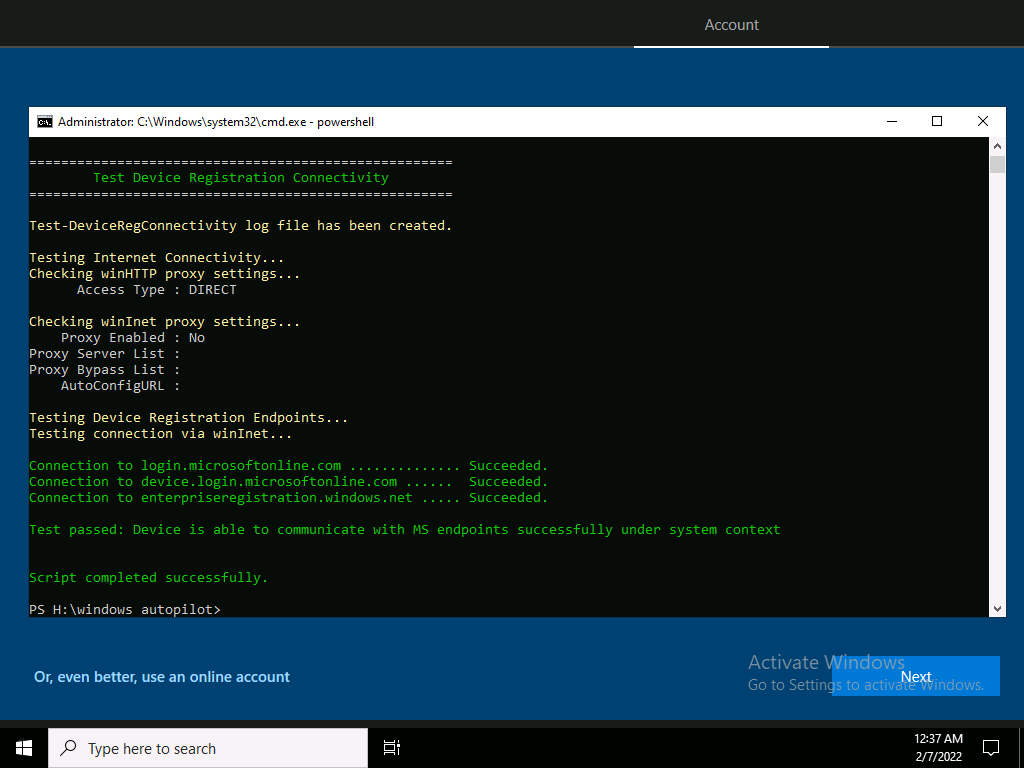Open the Windows Start menu
1024x768 pixels.
pos(24,748)
